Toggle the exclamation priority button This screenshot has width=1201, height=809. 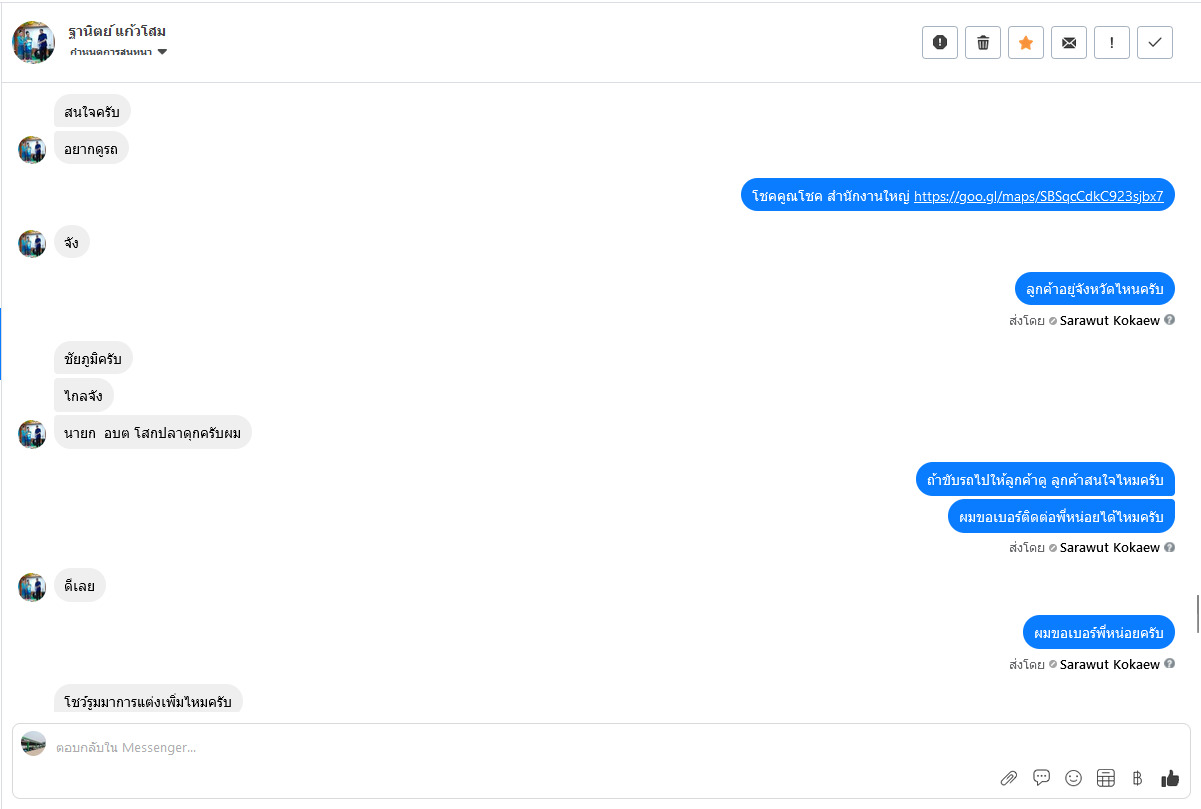click(1112, 43)
